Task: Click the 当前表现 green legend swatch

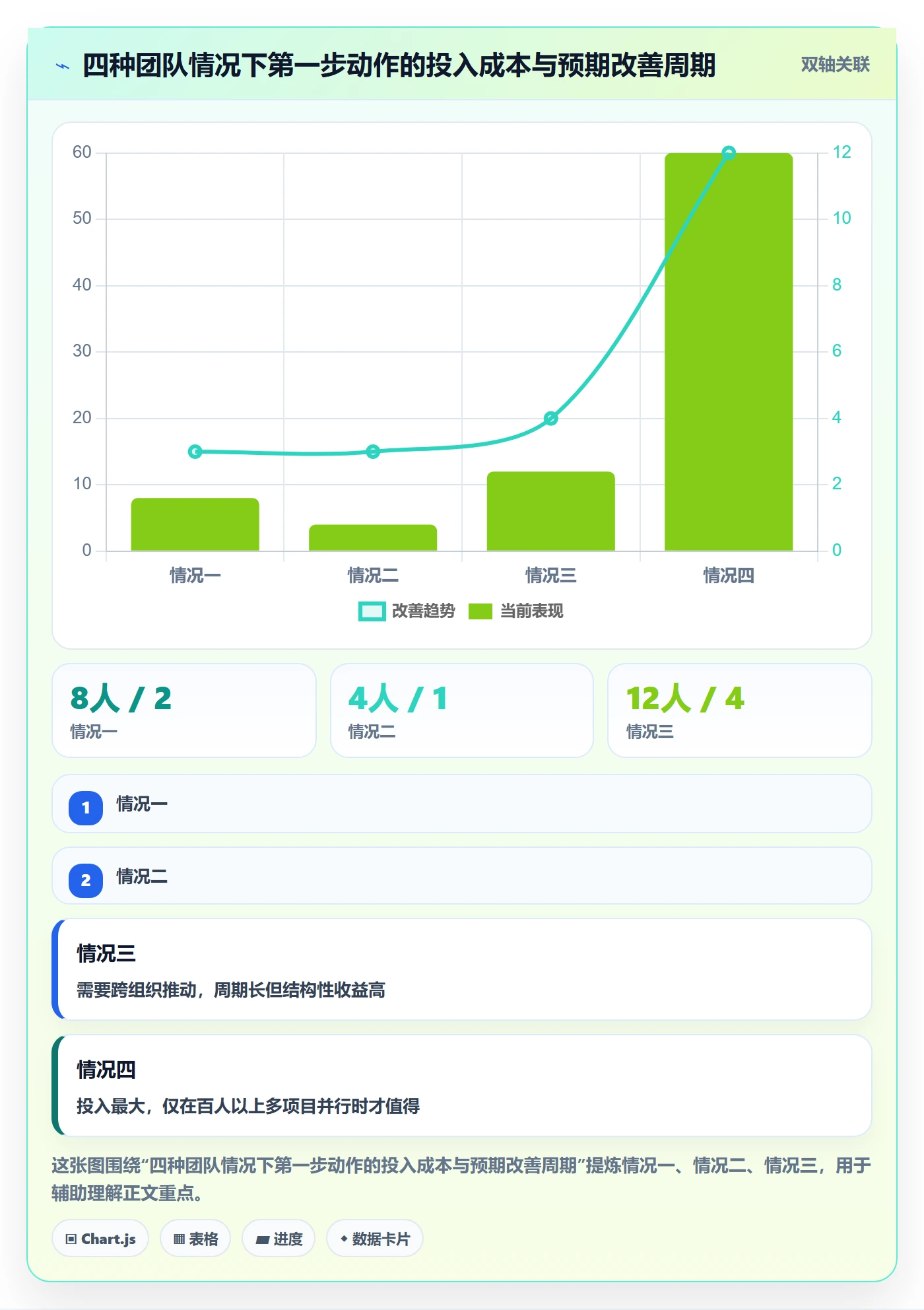Action: pyautogui.click(x=480, y=611)
